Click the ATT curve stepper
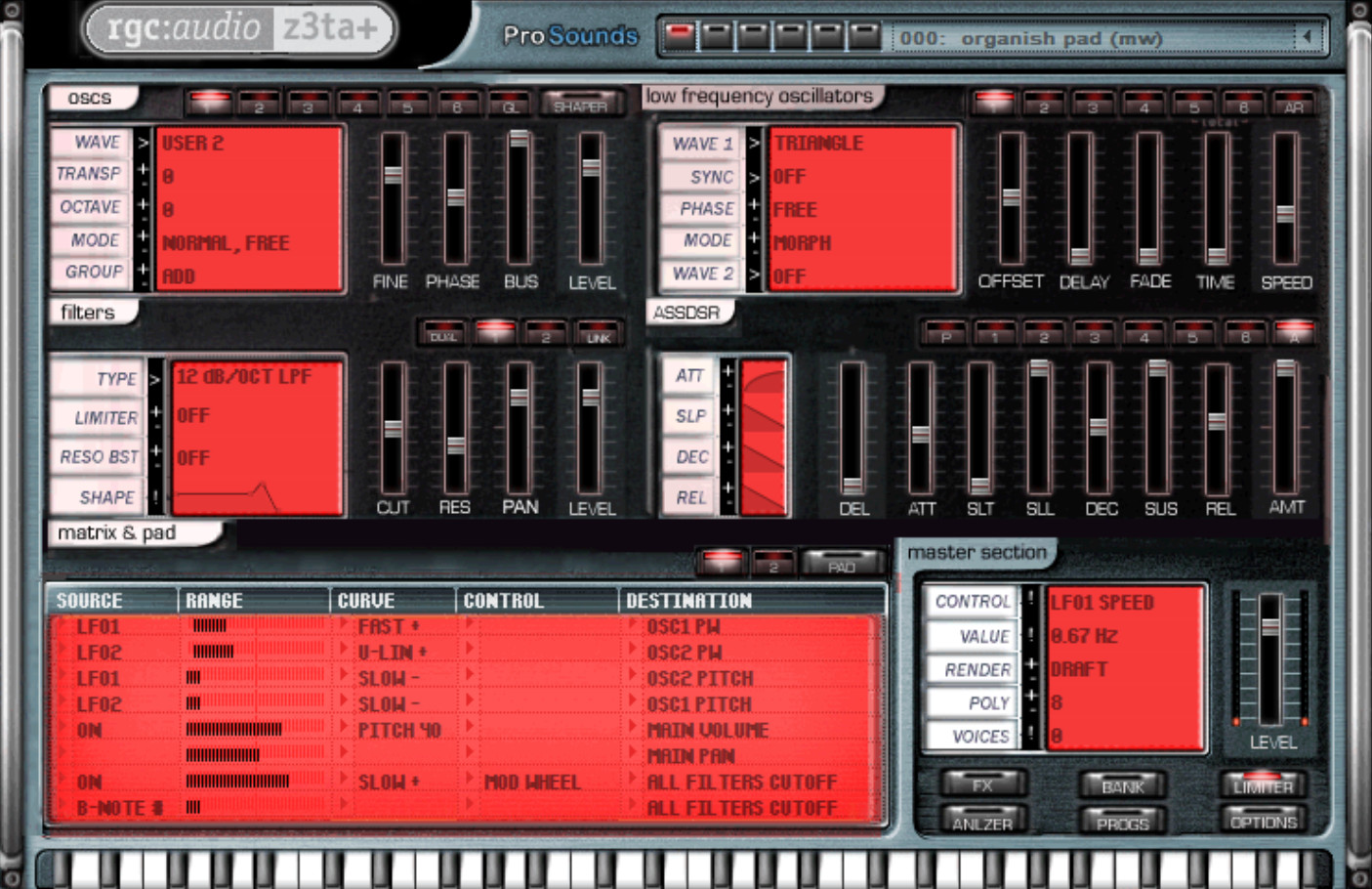1372x889 pixels. (x=728, y=376)
